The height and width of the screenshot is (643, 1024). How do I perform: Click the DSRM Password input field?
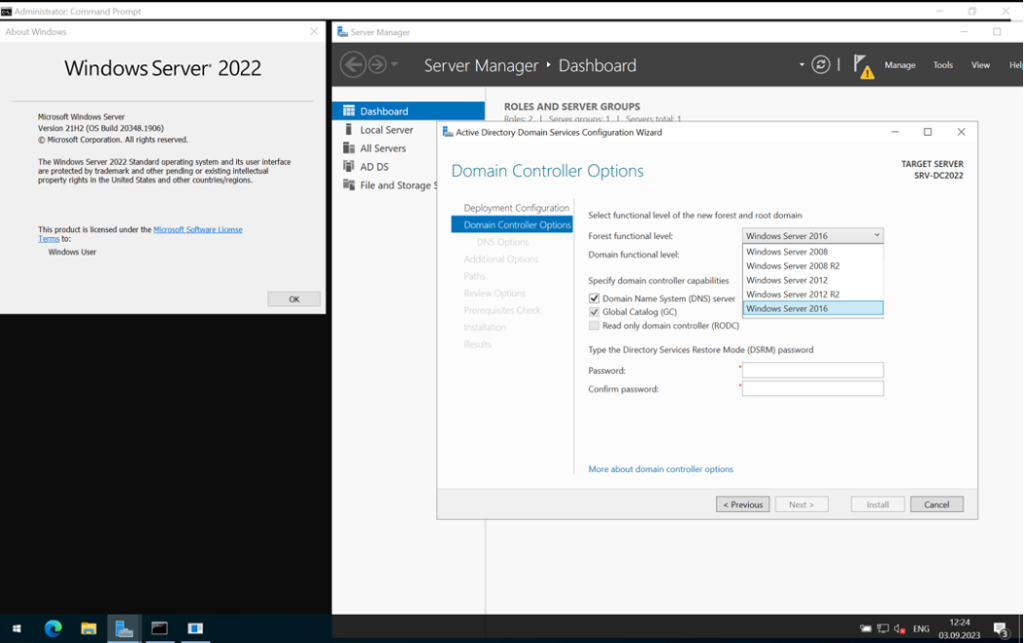coord(812,370)
